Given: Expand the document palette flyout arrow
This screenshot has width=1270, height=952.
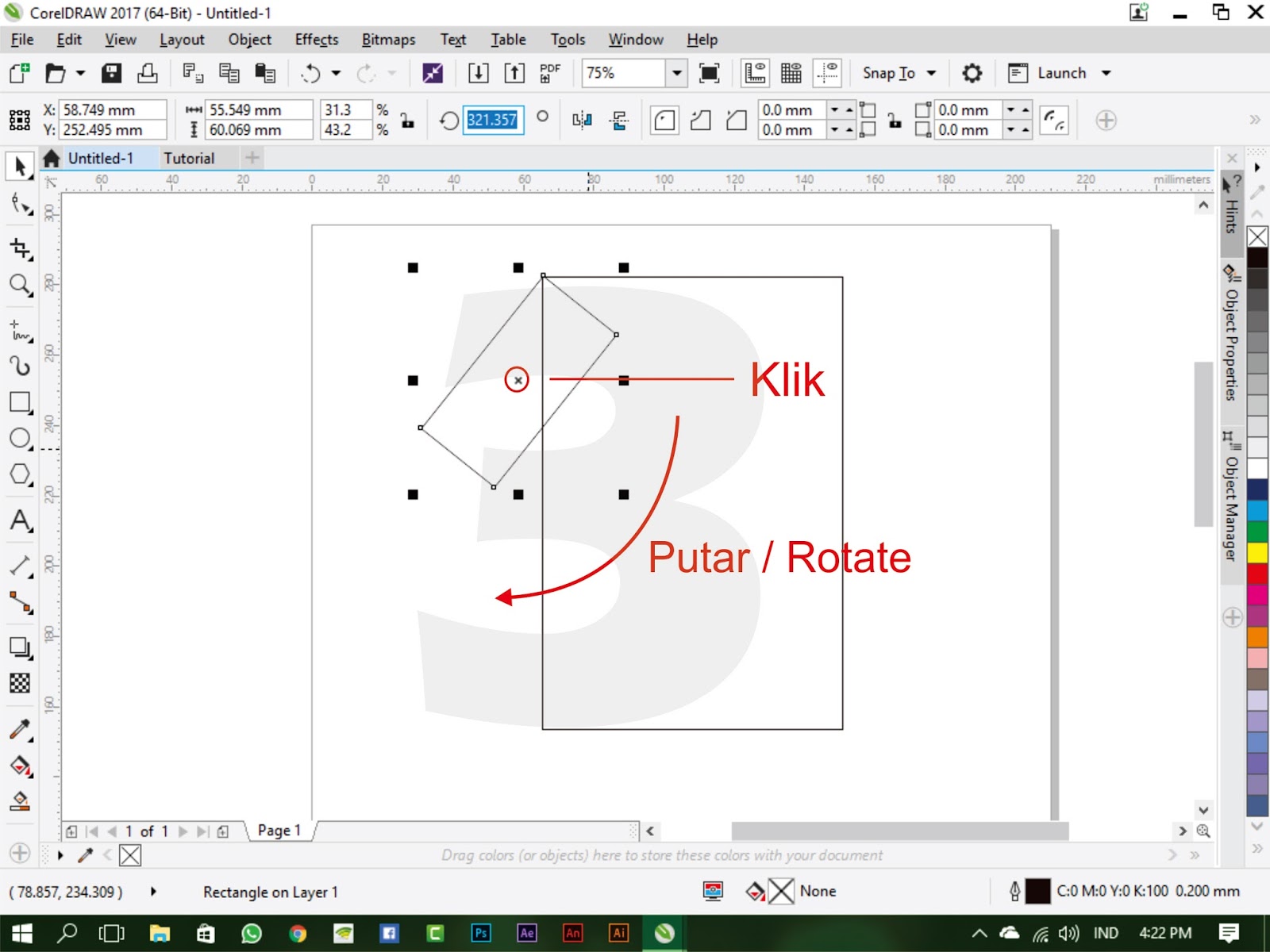Looking at the screenshot, I should pyautogui.click(x=60, y=855).
